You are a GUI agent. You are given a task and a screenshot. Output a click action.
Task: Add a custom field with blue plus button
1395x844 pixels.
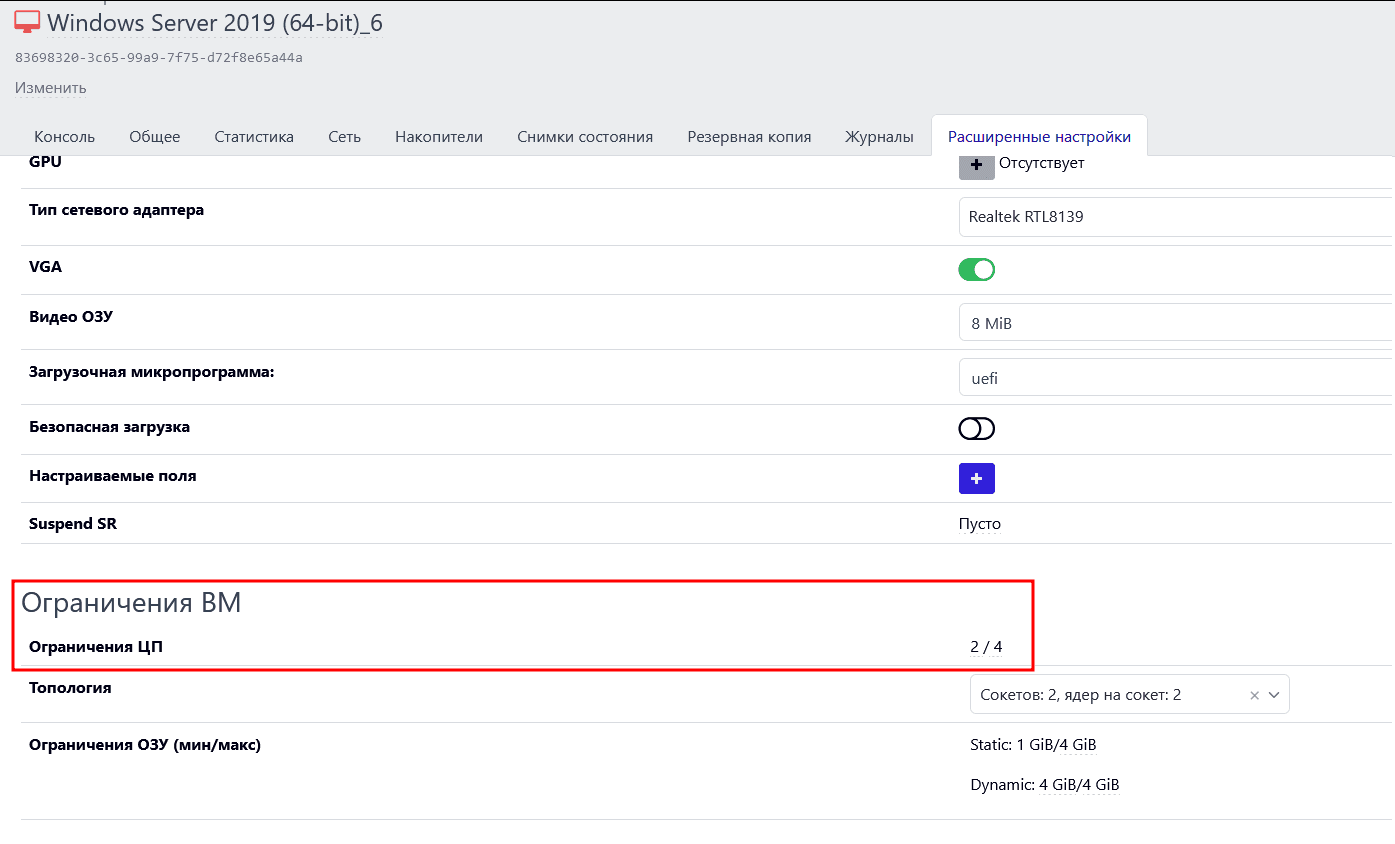pyautogui.click(x=976, y=479)
